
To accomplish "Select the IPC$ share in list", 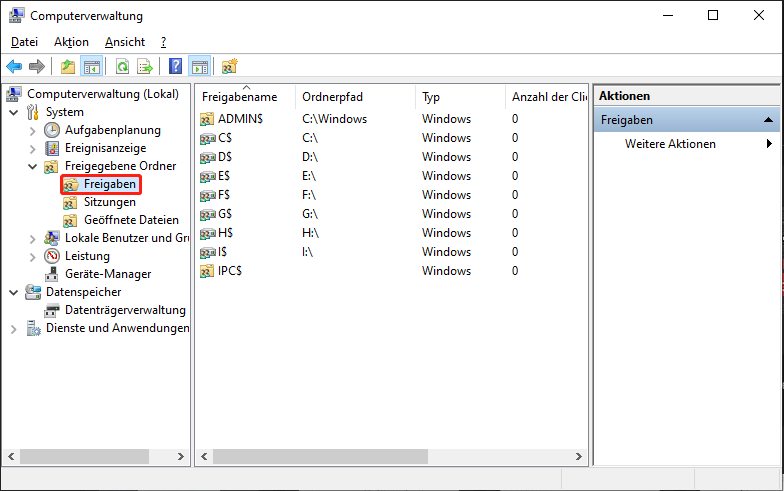I will pyautogui.click(x=230, y=271).
